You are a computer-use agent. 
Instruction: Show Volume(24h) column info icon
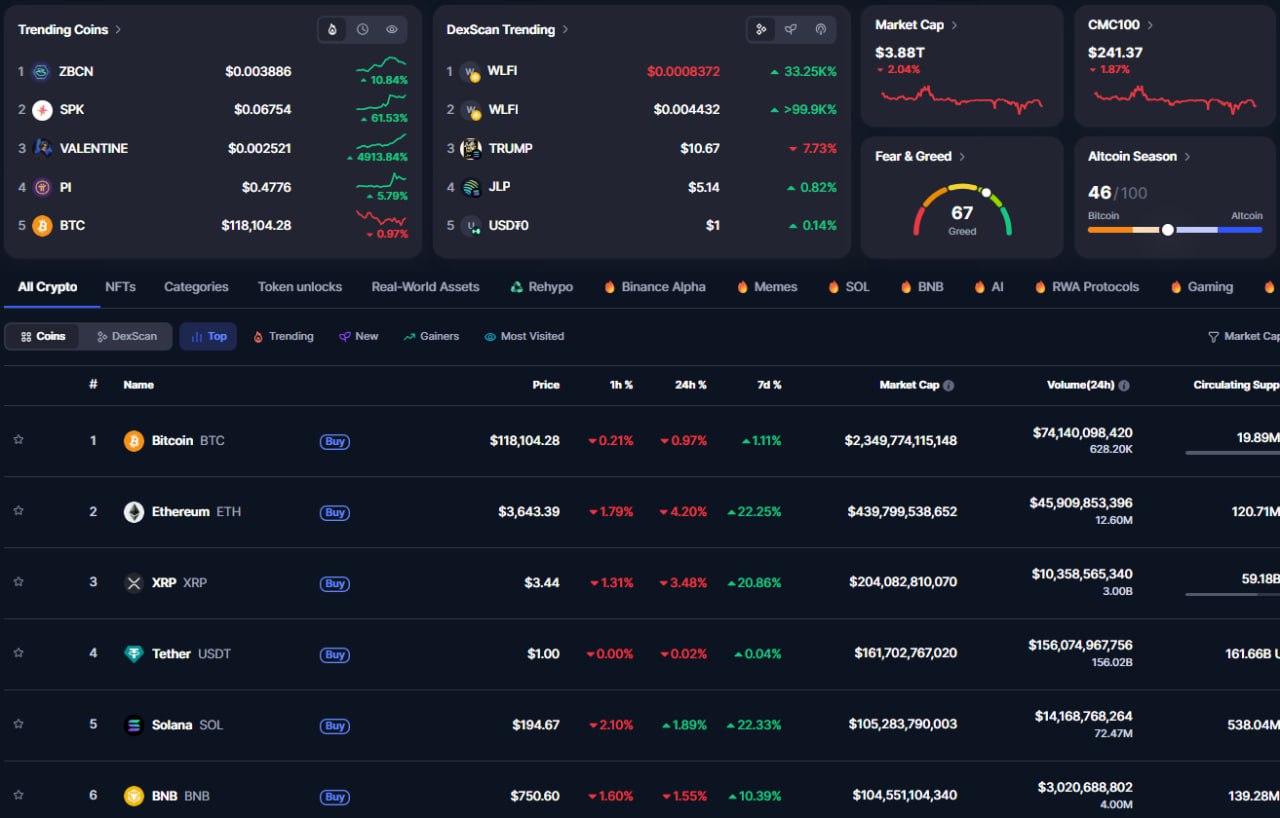click(1124, 385)
